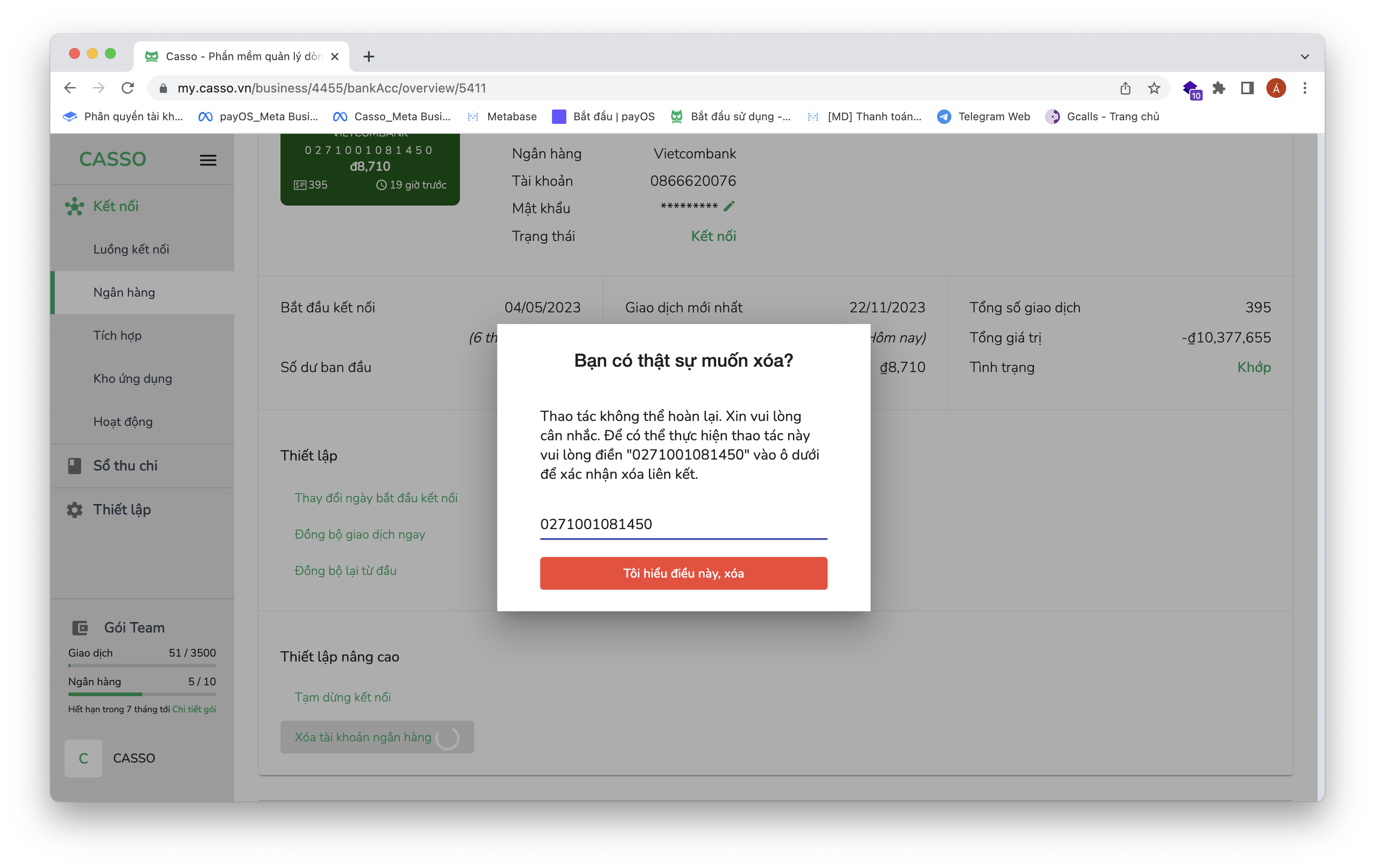Open the Tích hợp sidebar item

point(117,335)
